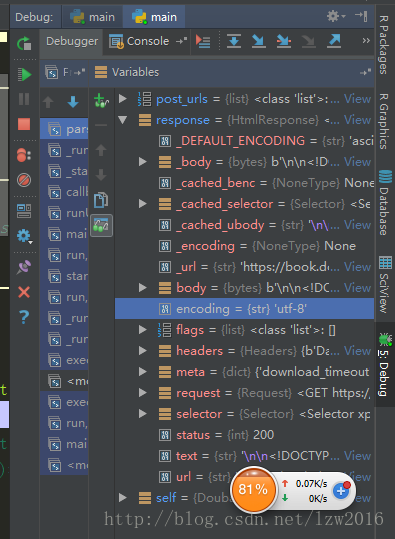395x539 pixels.
Task: Expand the _body bytes node
Action: click(x=143, y=162)
